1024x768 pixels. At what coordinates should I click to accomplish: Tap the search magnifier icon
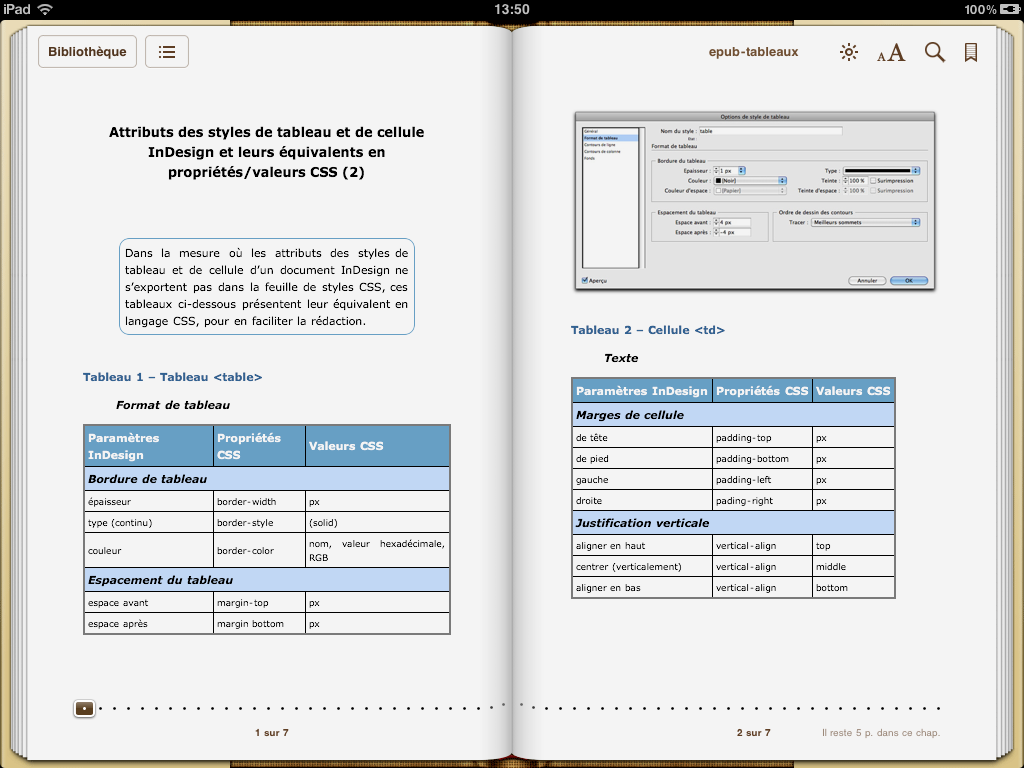coord(935,52)
